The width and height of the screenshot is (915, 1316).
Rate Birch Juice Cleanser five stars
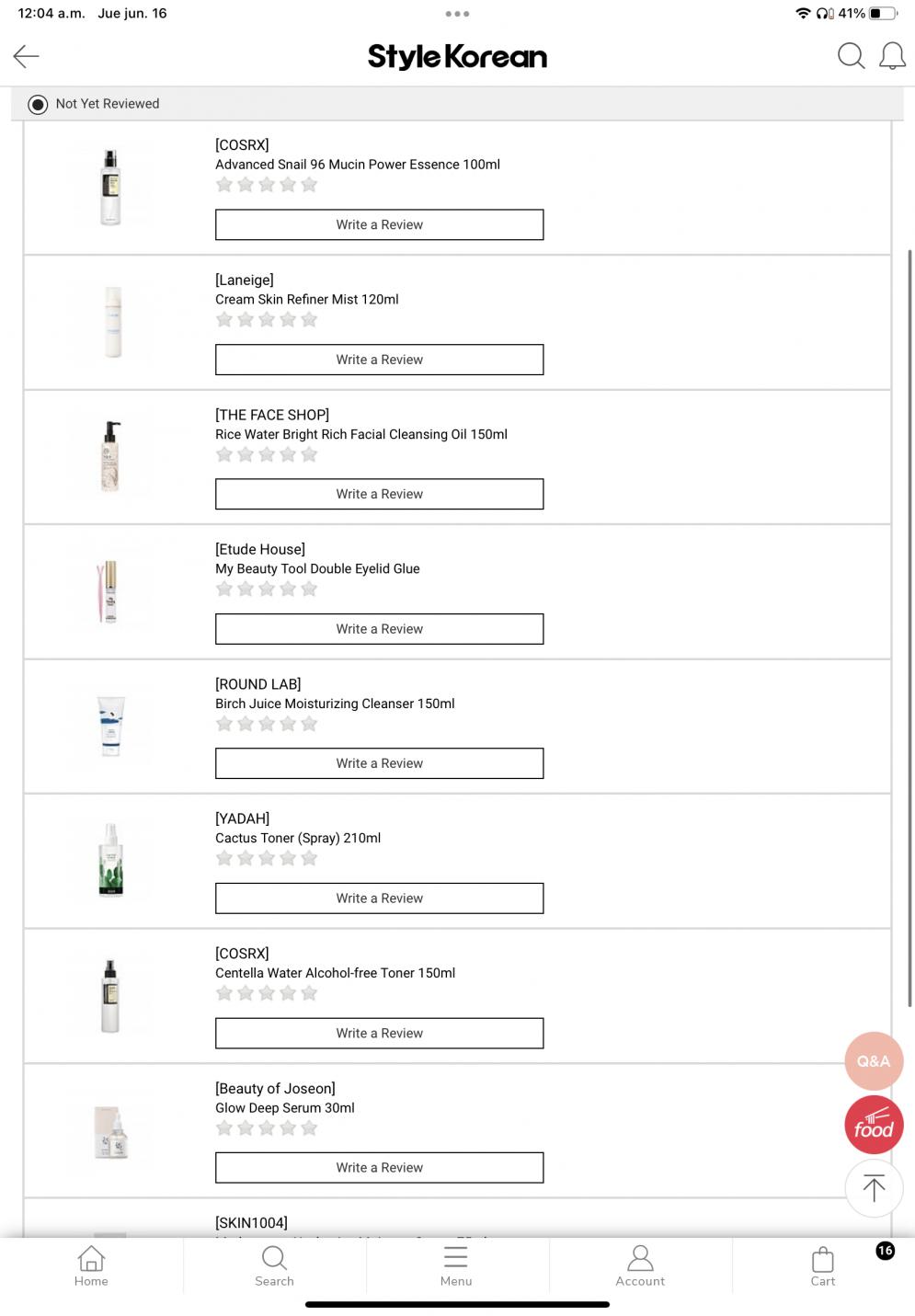pyautogui.click(x=309, y=724)
